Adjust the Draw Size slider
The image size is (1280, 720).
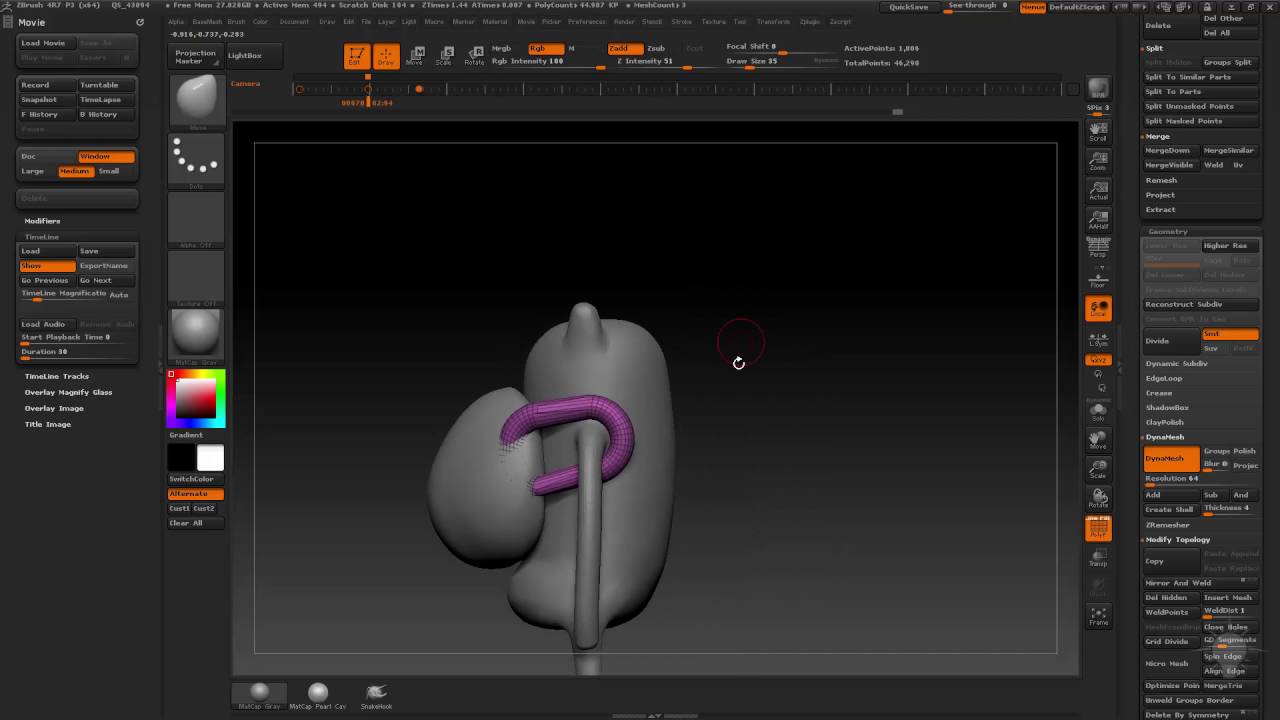(782, 62)
